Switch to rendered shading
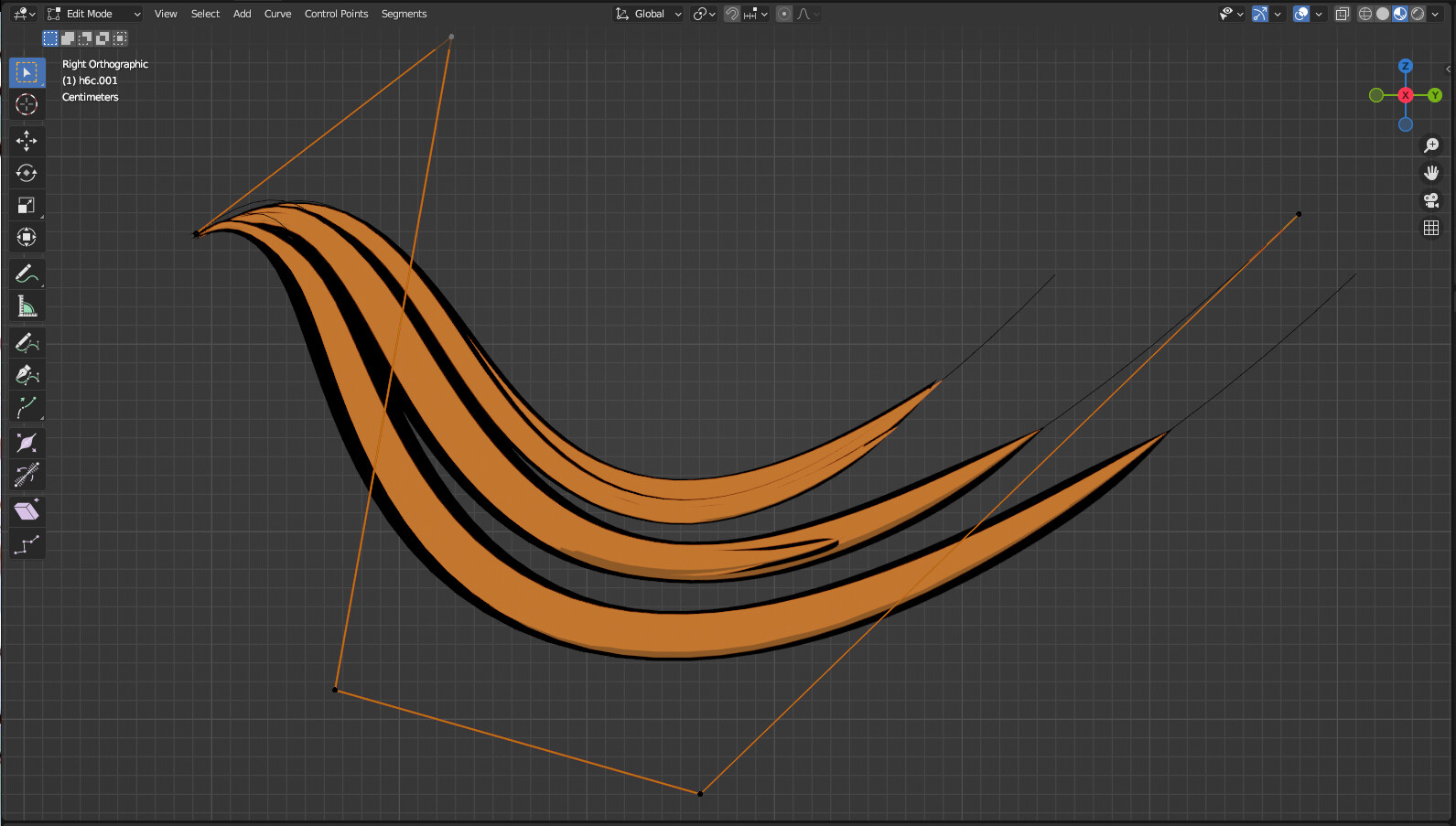This screenshot has width=1456, height=826. (1418, 14)
